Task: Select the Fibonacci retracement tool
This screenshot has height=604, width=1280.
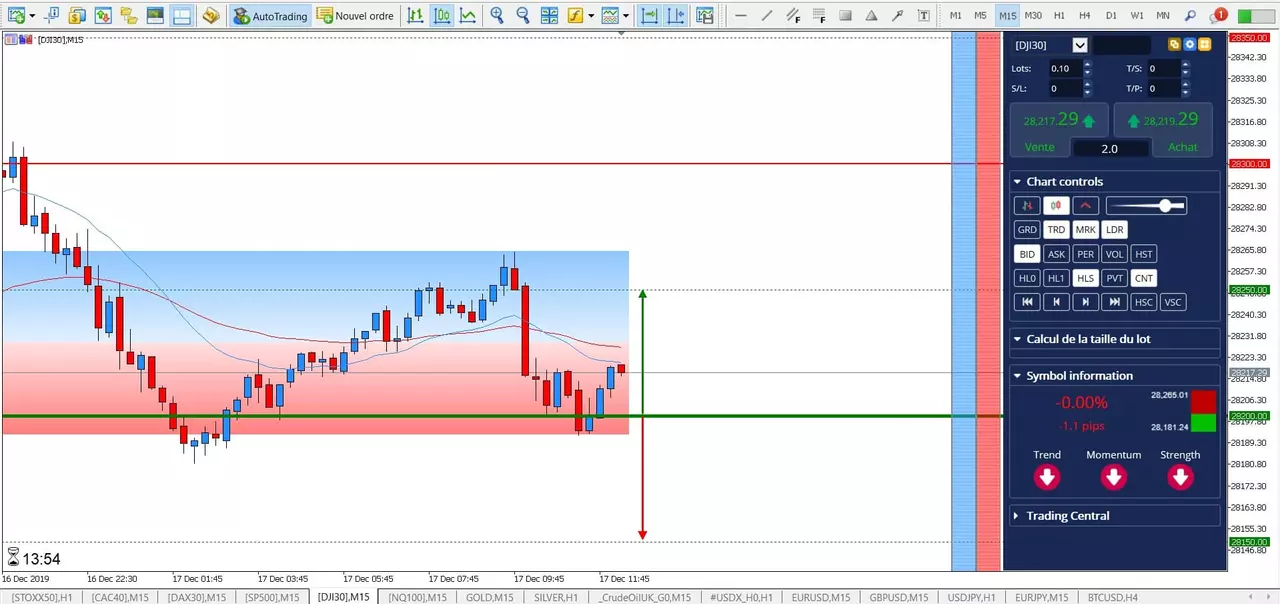Action: 818,15
